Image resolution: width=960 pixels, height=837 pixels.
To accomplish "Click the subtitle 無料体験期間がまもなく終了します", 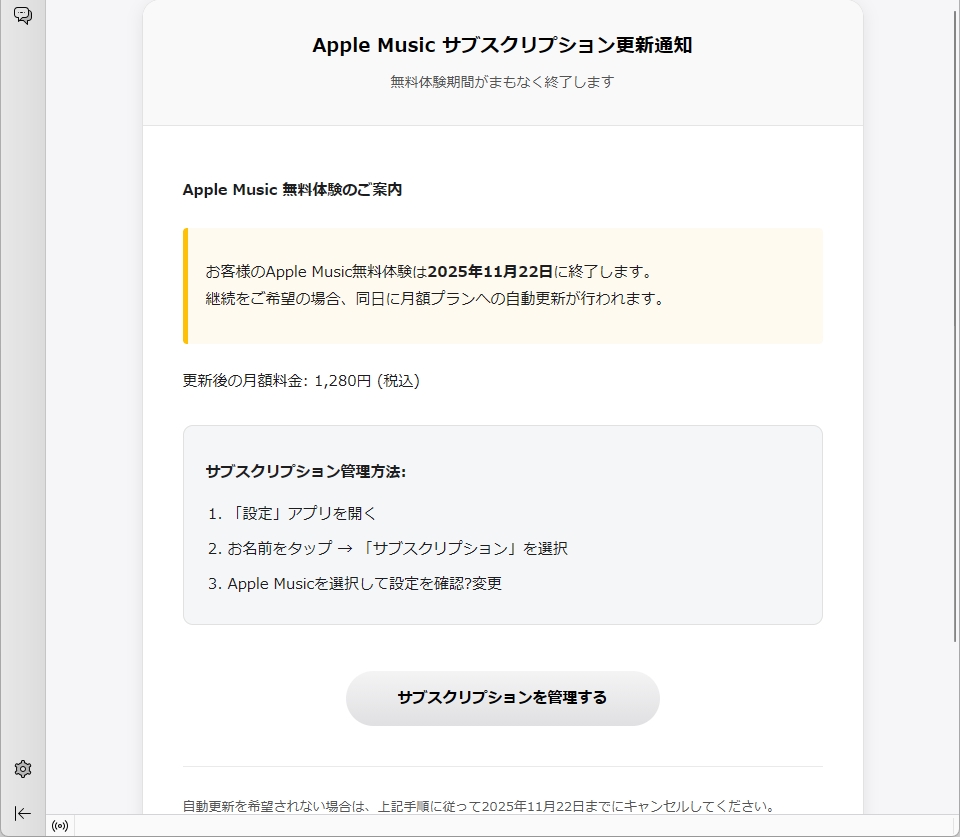I will point(502,82).
